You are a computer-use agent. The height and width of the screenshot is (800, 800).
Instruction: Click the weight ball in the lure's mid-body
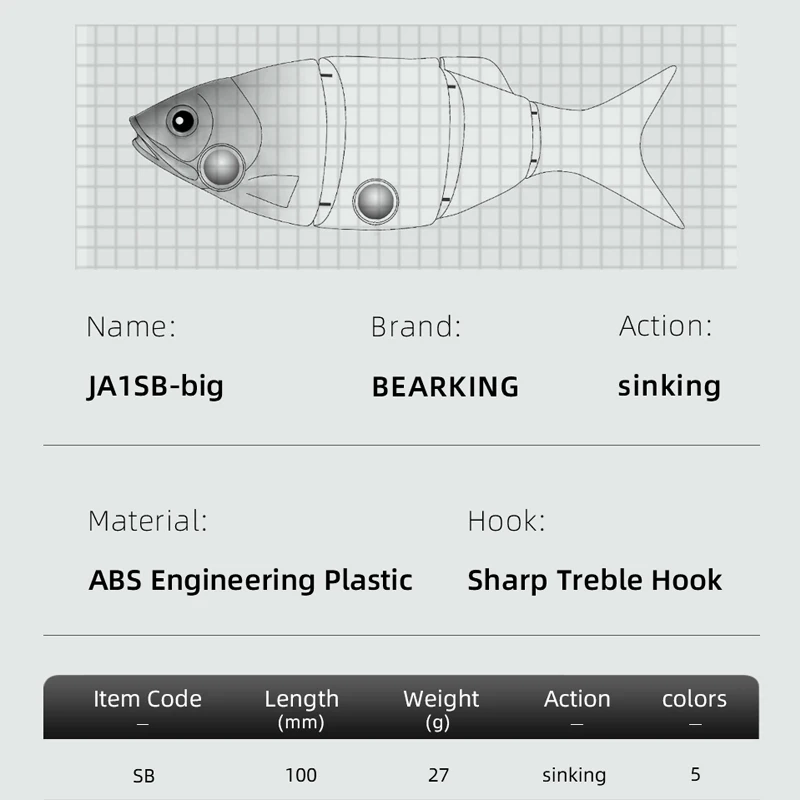(x=376, y=201)
